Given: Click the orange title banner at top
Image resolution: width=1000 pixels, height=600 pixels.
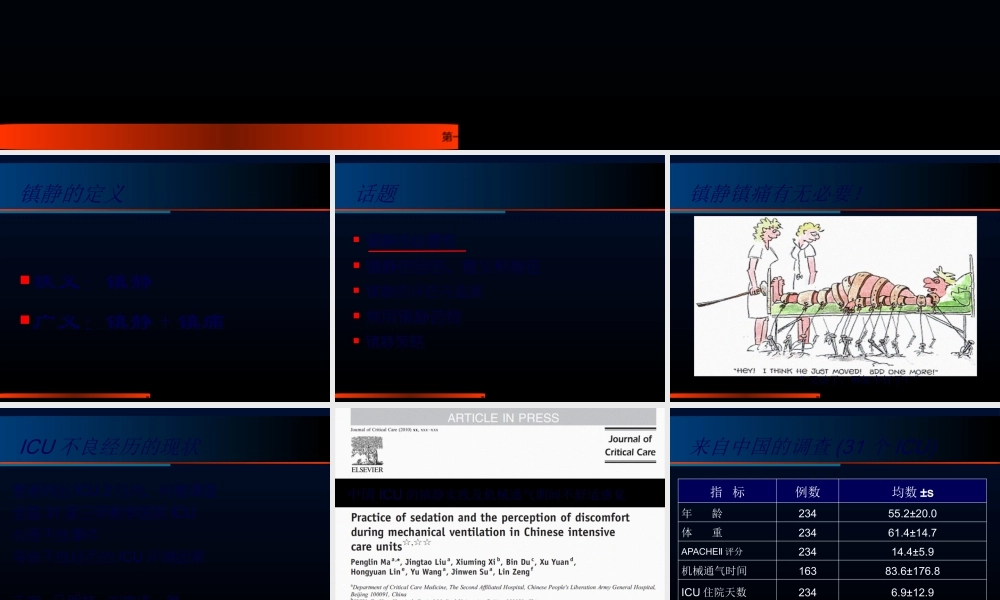Looking at the screenshot, I should [229, 136].
